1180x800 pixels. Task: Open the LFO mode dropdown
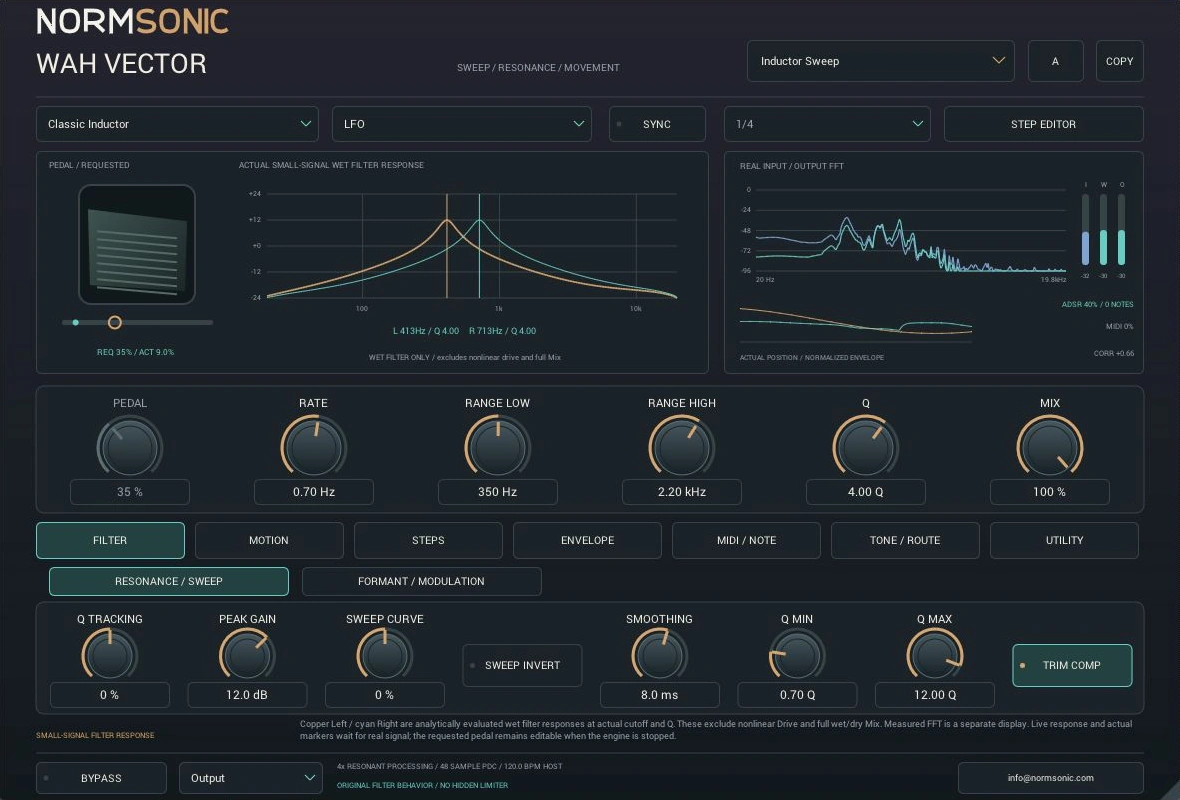point(461,124)
